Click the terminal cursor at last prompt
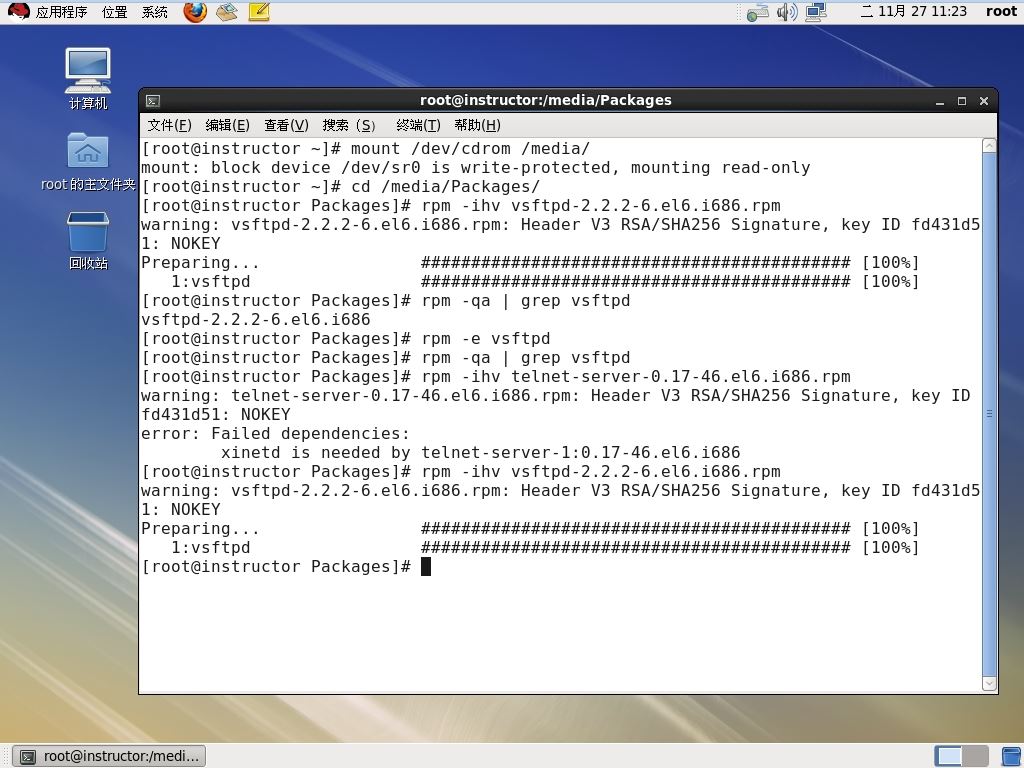The width and height of the screenshot is (1024, 768). [x=426, y=566]
